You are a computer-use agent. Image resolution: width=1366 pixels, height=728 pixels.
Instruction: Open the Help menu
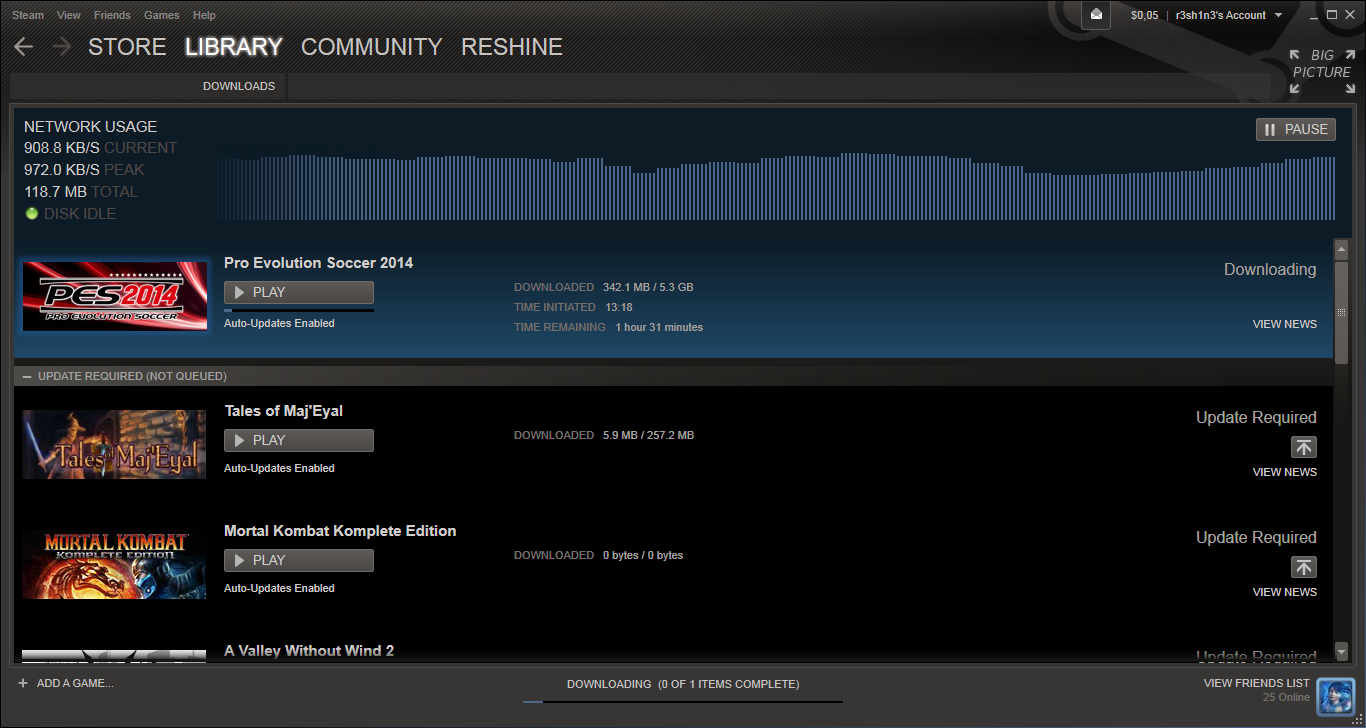(204, 15)
